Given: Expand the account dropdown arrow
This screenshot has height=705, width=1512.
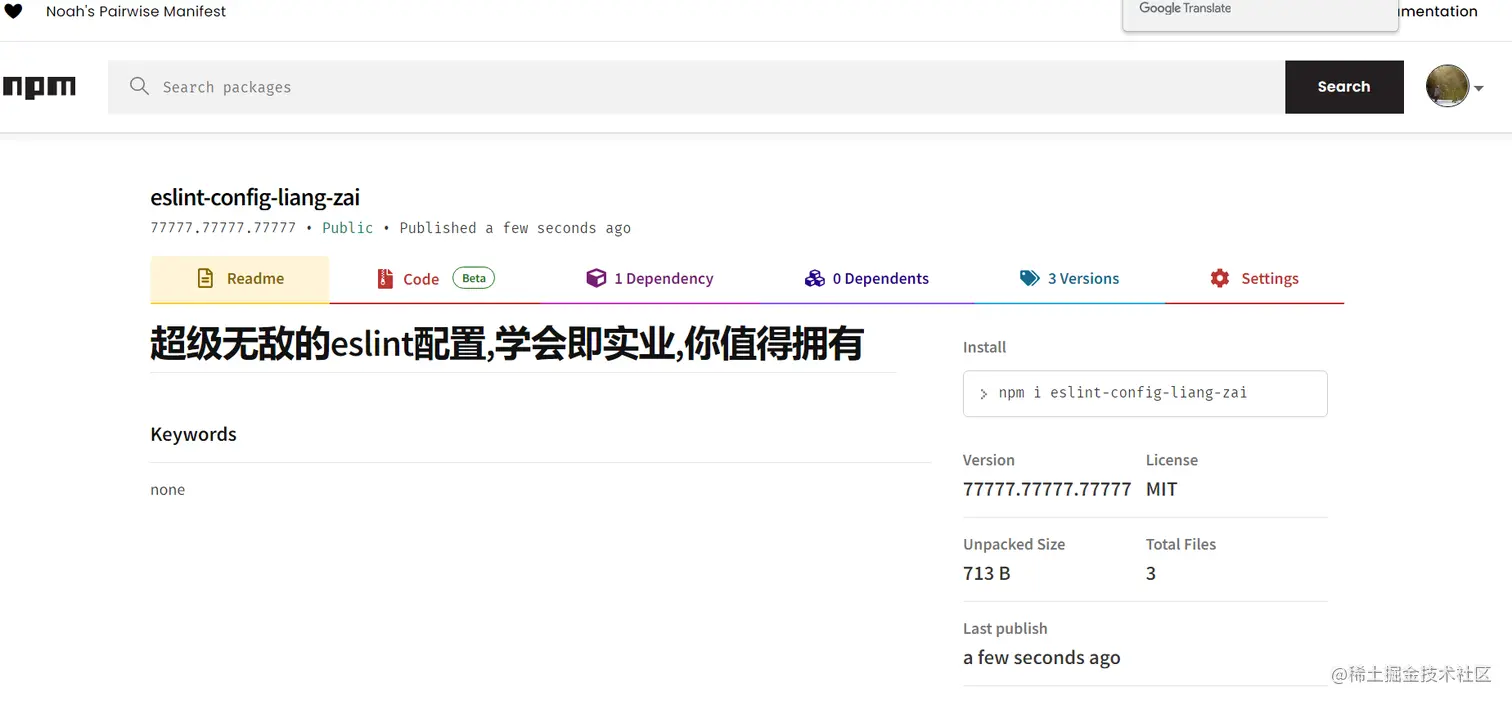Looking at the screenshot, I should [x=1478, y=88].
